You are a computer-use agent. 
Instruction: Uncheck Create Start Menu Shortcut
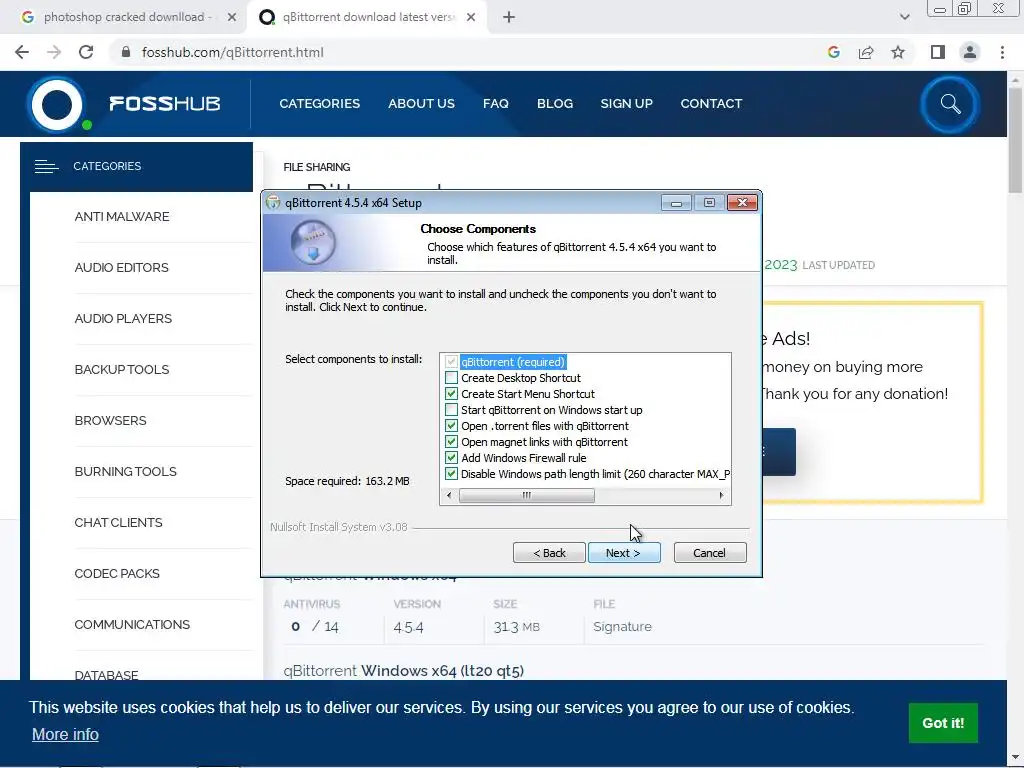(451, 394)
